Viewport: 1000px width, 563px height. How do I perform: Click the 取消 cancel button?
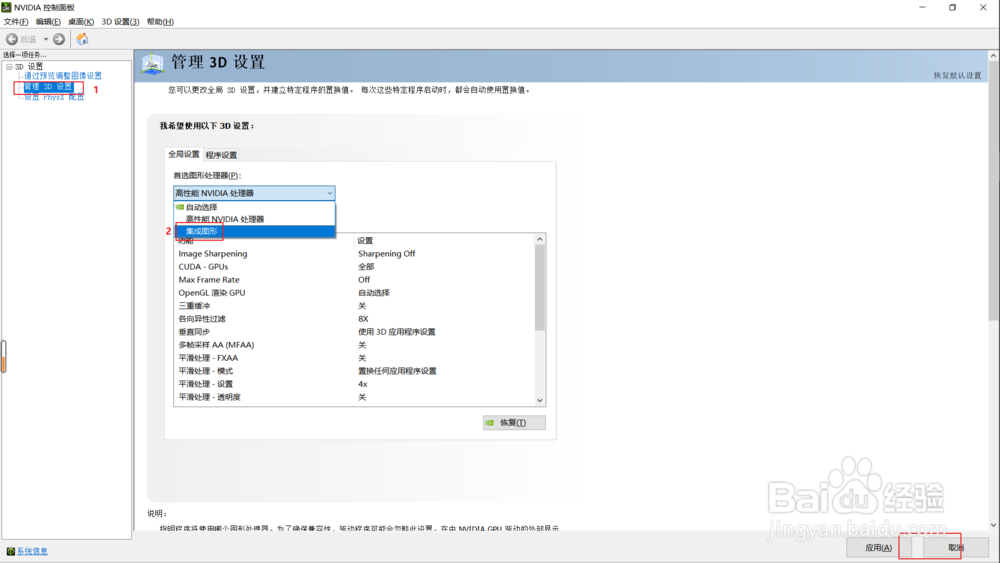[955, 548]
